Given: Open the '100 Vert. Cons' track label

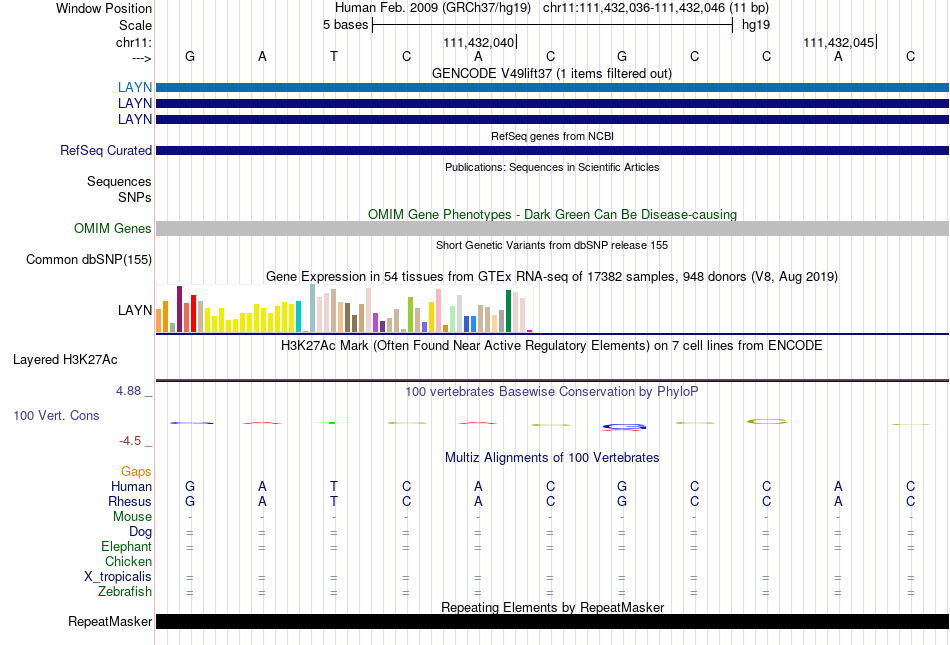Looking at the screenshot, I should tap(56, 415).
